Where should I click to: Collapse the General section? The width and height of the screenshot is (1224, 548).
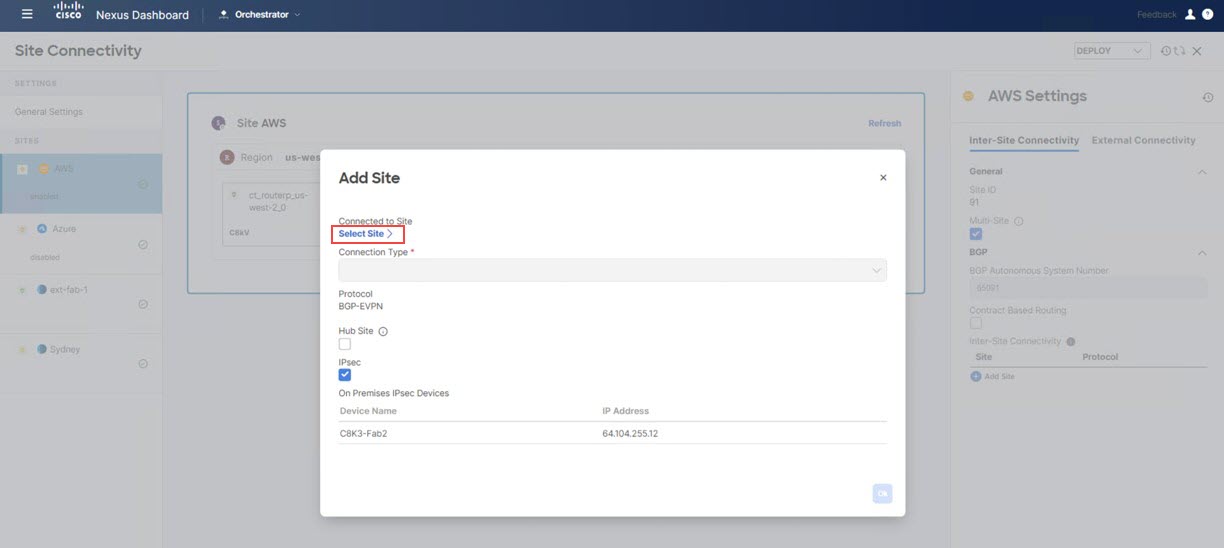pos(1202,172)
